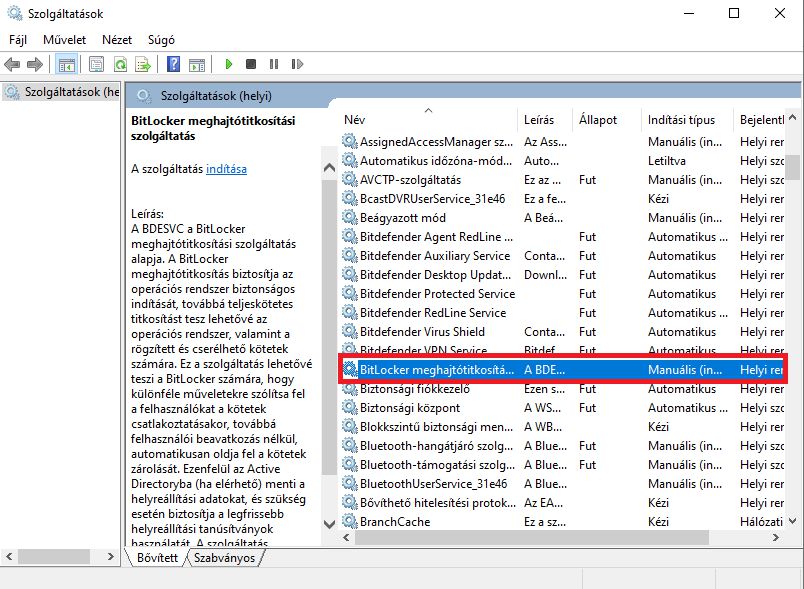This screenshot has height=589, width=804.
Task: Click the Back arrow in the toolbar
Action: pyautogui.click(x=12, y=64)
